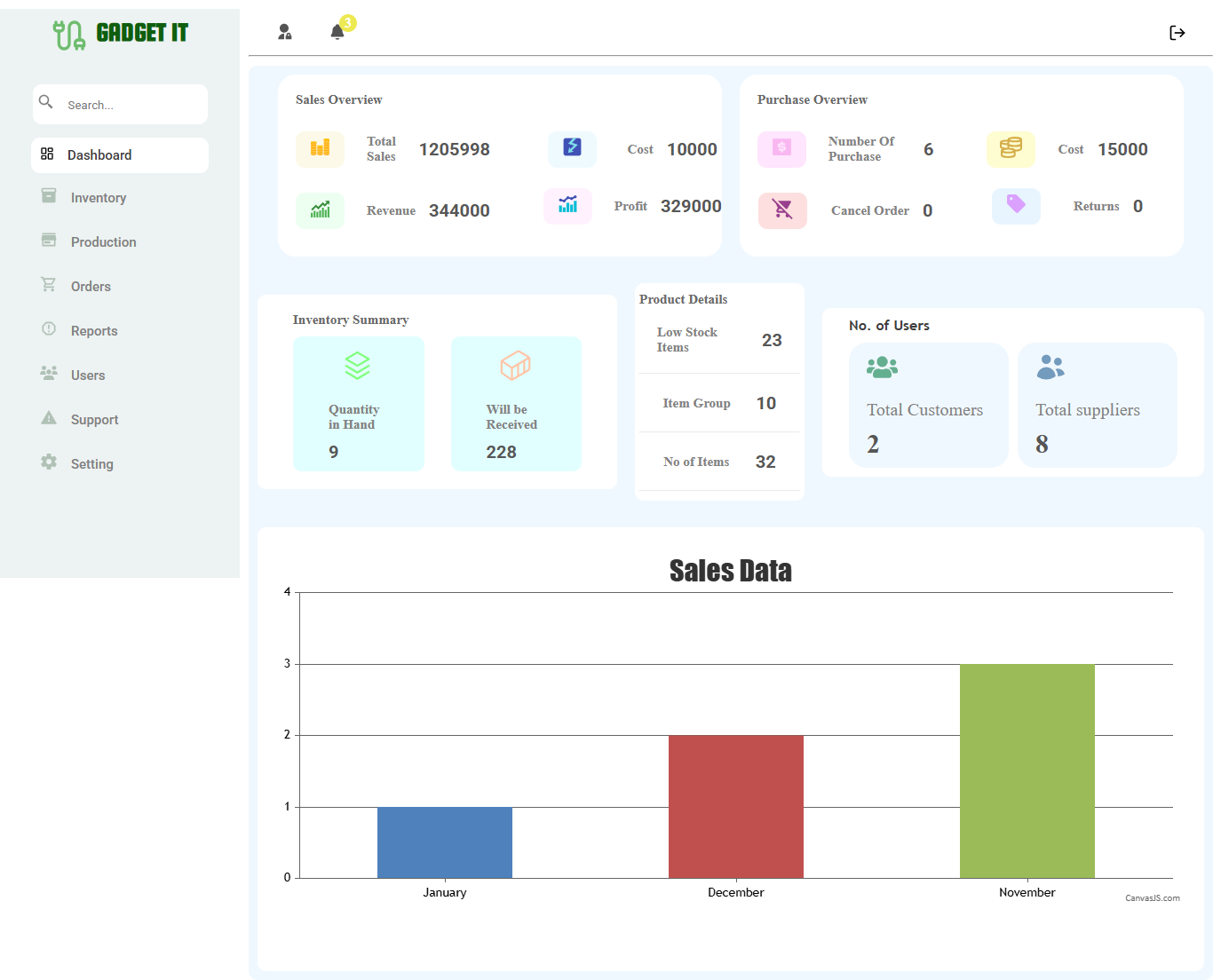Image resolution: width=1213 pixels, height=980 pixels.
Task: Click the Gadget IT logo
Action: tap(120, 33)
